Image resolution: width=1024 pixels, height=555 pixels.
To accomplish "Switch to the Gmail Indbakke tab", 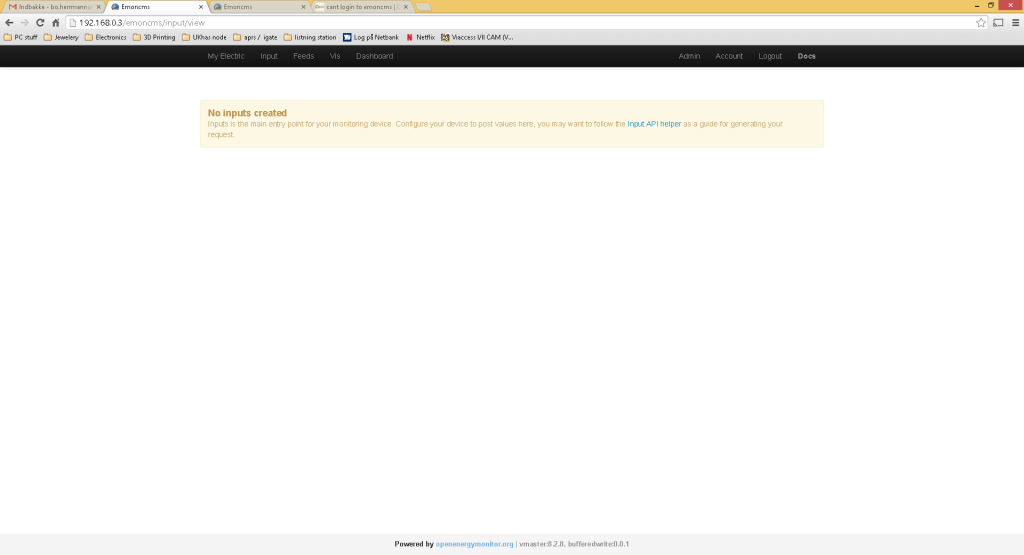I will point(52,7).
